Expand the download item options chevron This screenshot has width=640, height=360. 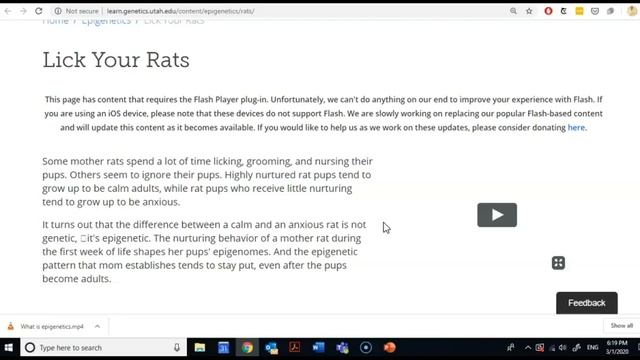pyautogui.click(x=97, y=326)
